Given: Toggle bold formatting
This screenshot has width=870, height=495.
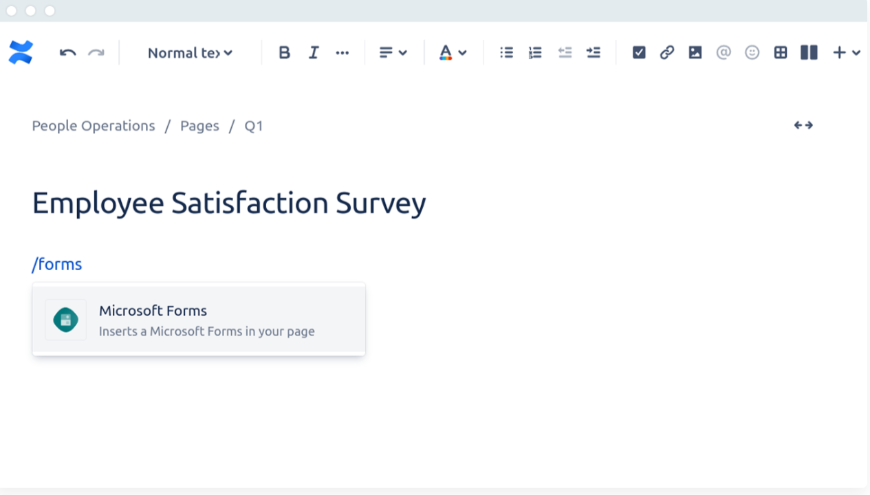Looking at the screenshot, I should [284, 53].
